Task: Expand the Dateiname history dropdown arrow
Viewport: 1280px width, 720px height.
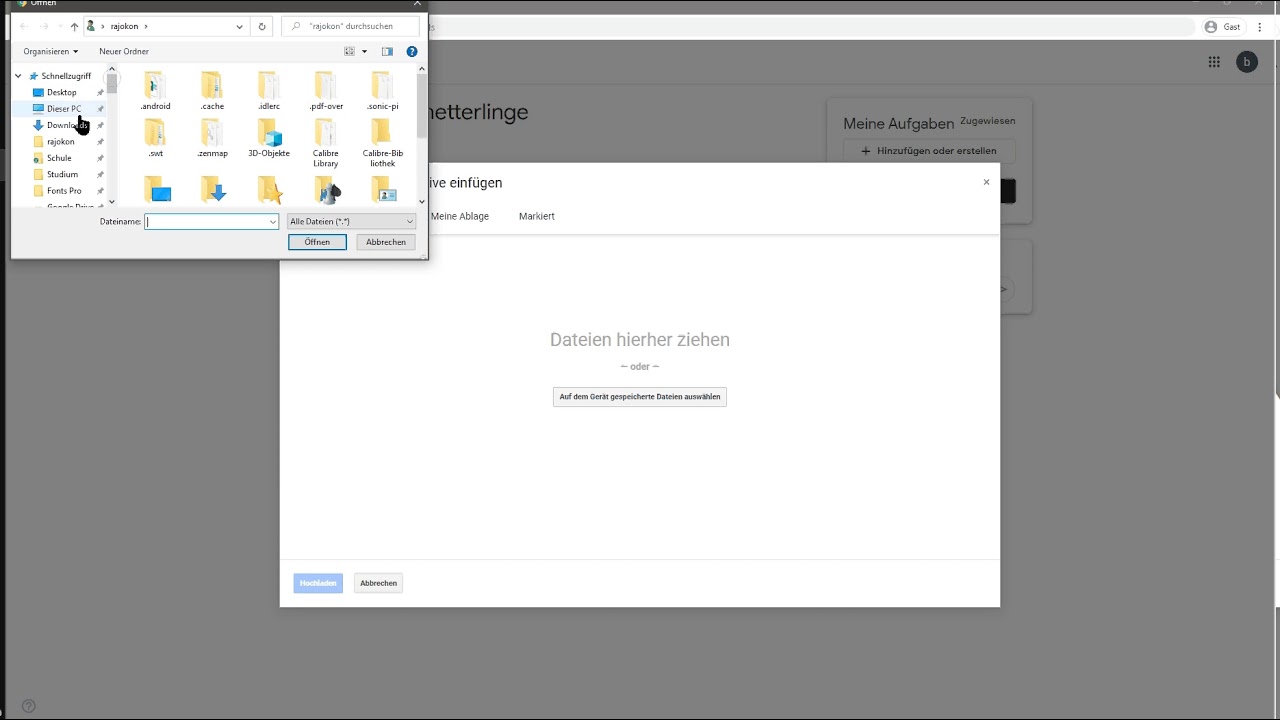Action: (272, 222)
